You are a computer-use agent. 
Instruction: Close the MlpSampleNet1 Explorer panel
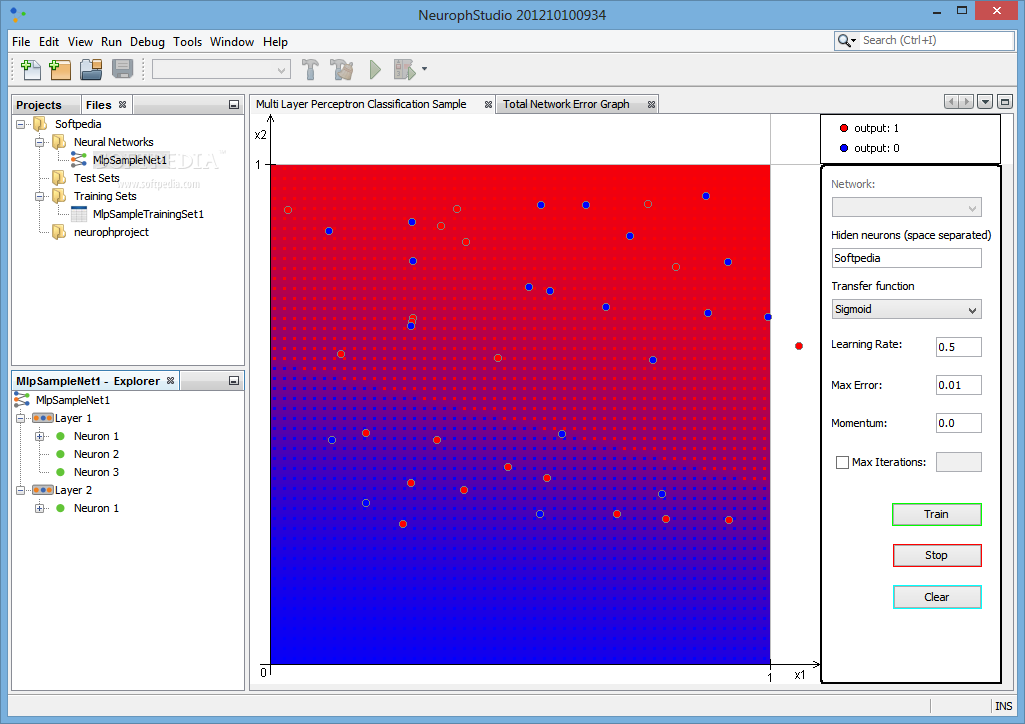click(170, 380)
